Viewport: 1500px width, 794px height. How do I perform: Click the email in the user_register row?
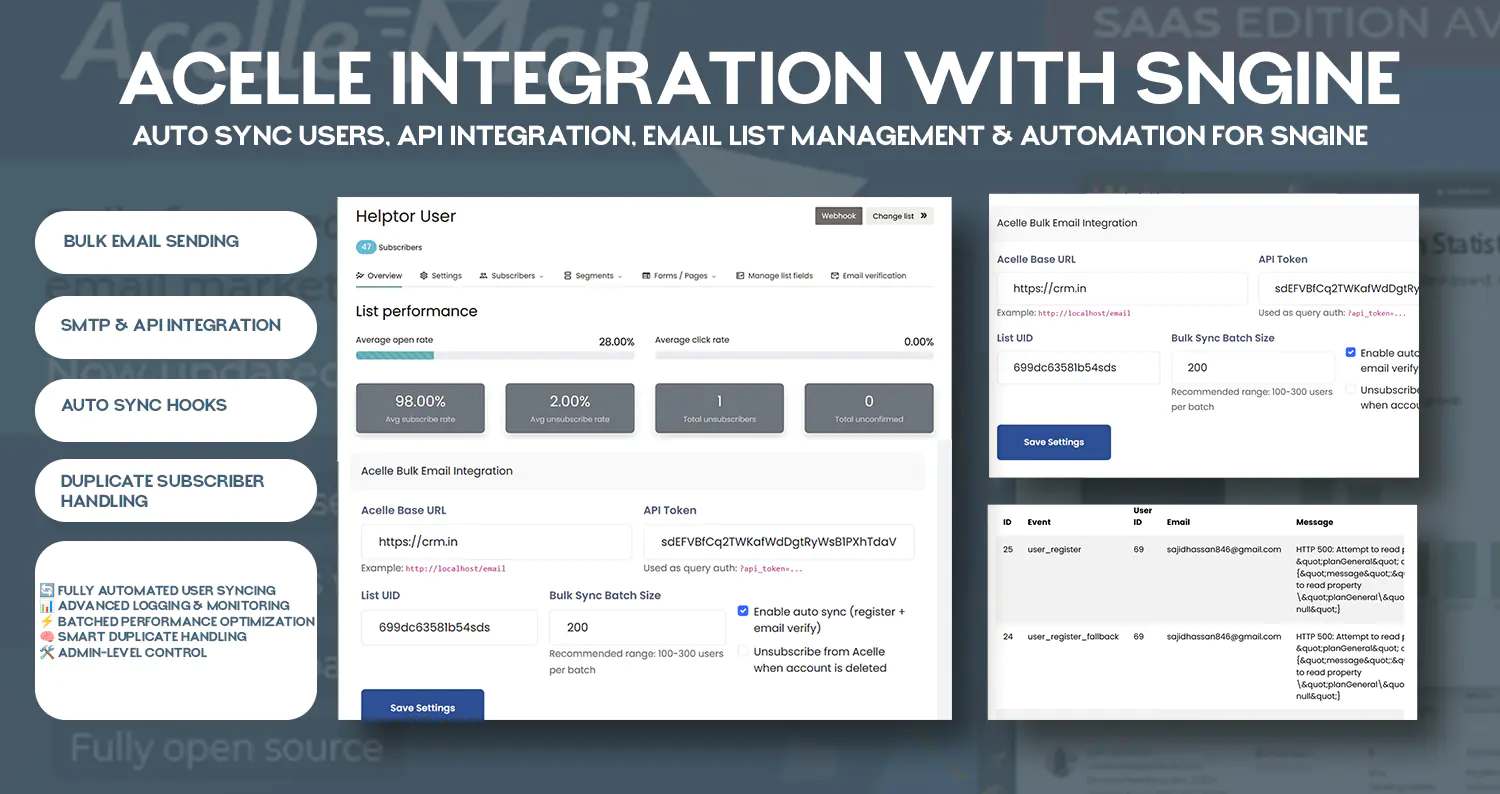click(1224, 550)
